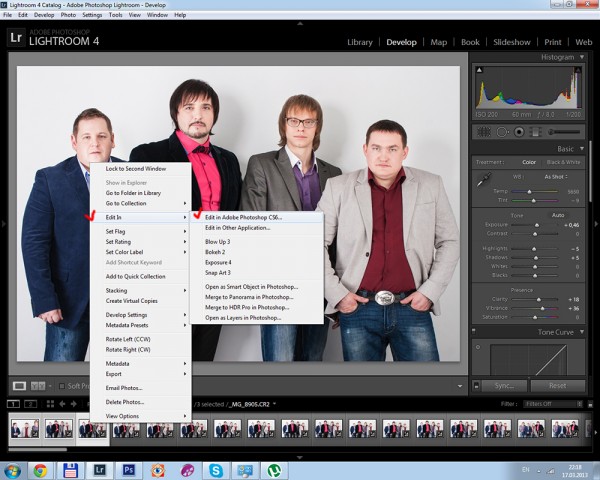The image size is (600, 480).
Task: Select the first filmstrip thumbnail
Action: pos(25,429)
